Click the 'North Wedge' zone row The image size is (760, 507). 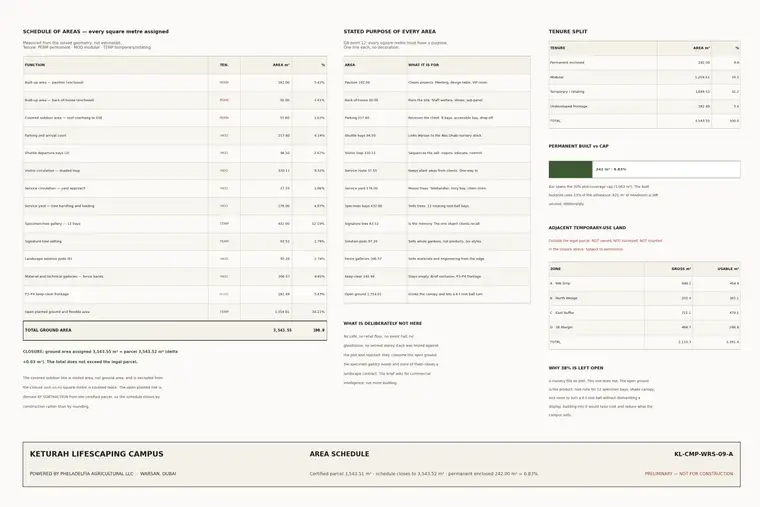tap(644, 298)
